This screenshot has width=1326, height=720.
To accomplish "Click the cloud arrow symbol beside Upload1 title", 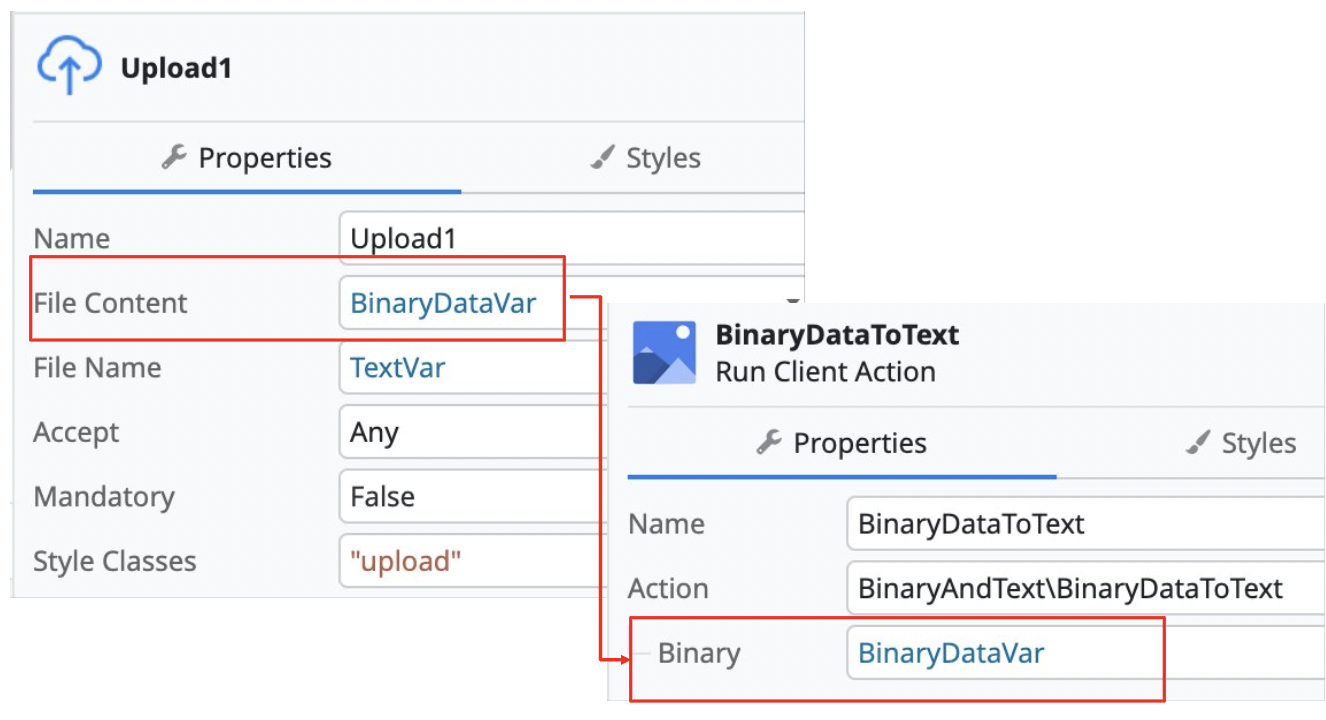I will (70, 65).
